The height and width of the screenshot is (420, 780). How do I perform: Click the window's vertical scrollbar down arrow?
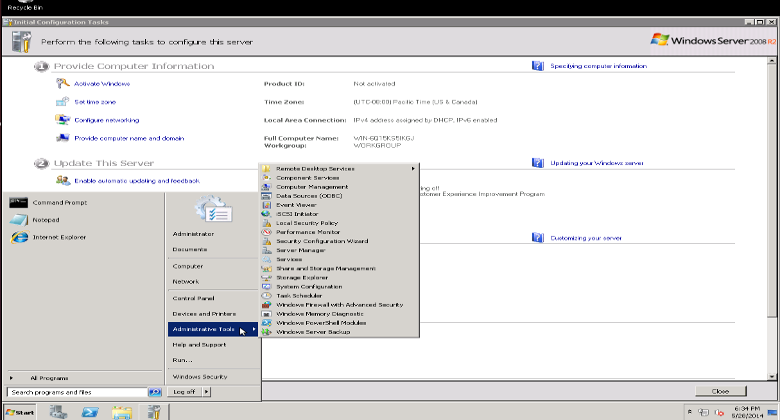click(772, 377)
